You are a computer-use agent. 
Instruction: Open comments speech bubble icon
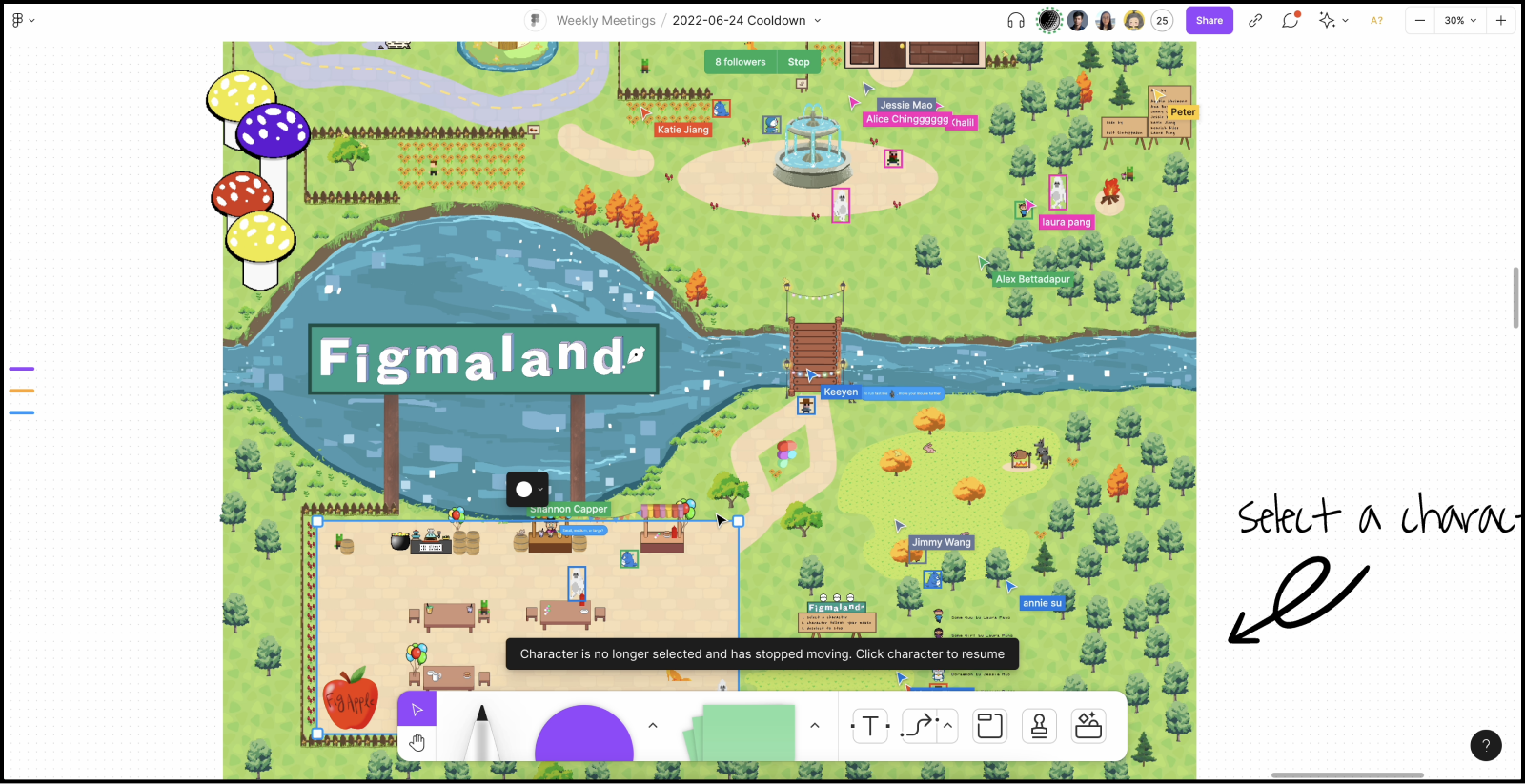(1291, 20)
